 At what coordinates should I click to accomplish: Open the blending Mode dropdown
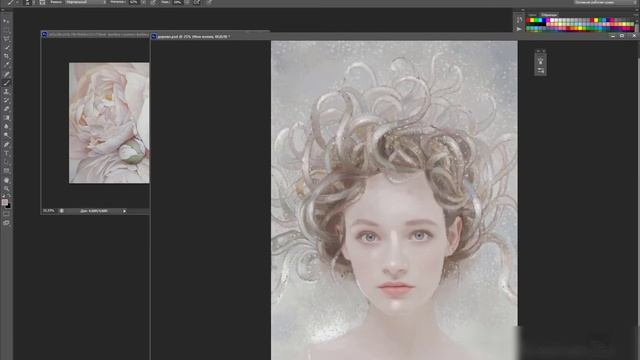coord(86,2)
